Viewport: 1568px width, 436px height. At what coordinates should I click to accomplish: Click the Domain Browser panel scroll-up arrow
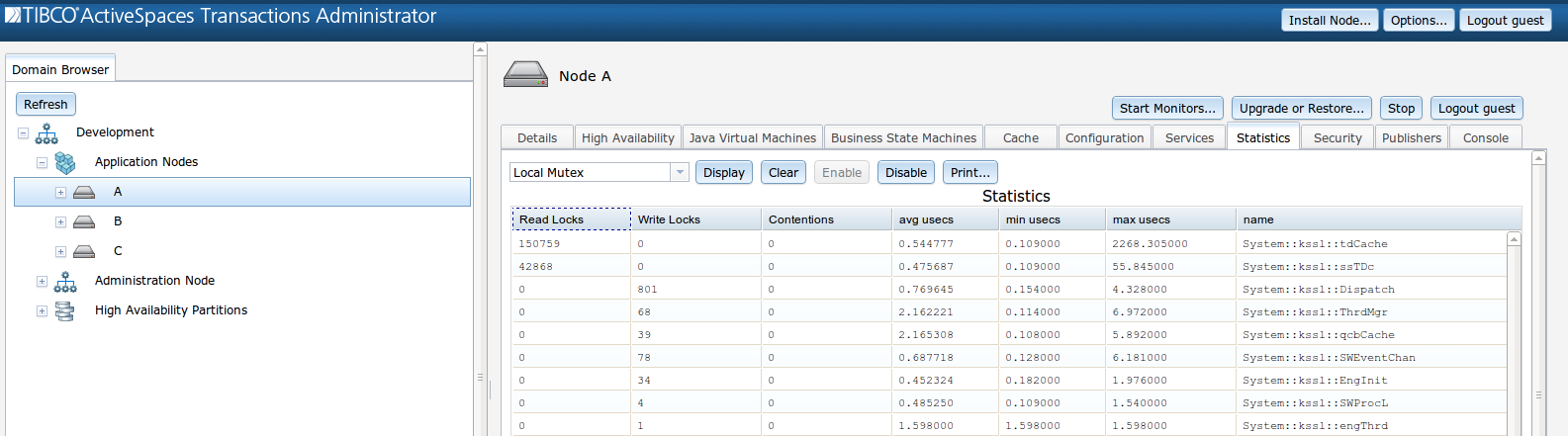coord(480,48)
